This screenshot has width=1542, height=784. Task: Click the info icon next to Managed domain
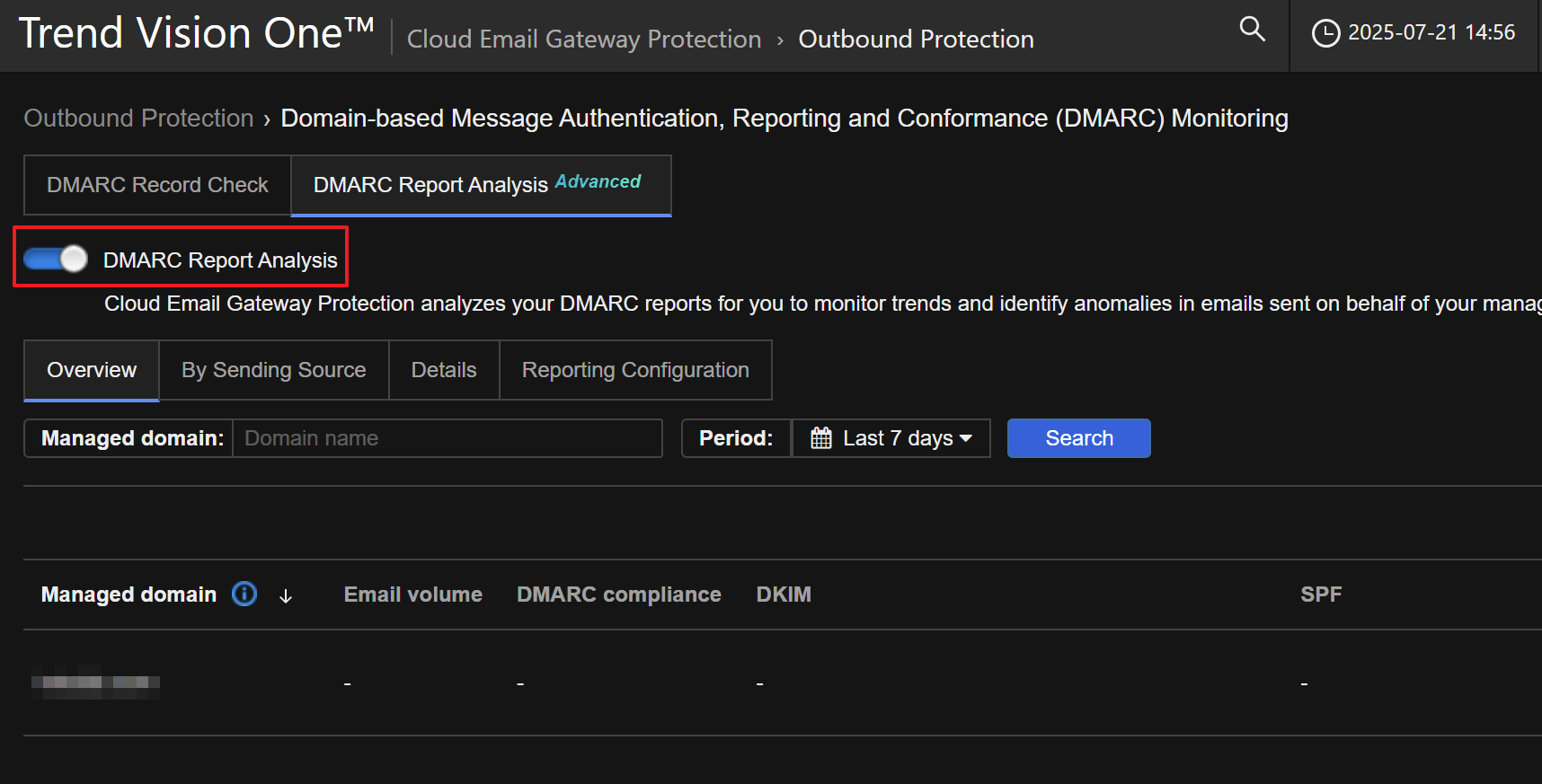coord(244,594)
